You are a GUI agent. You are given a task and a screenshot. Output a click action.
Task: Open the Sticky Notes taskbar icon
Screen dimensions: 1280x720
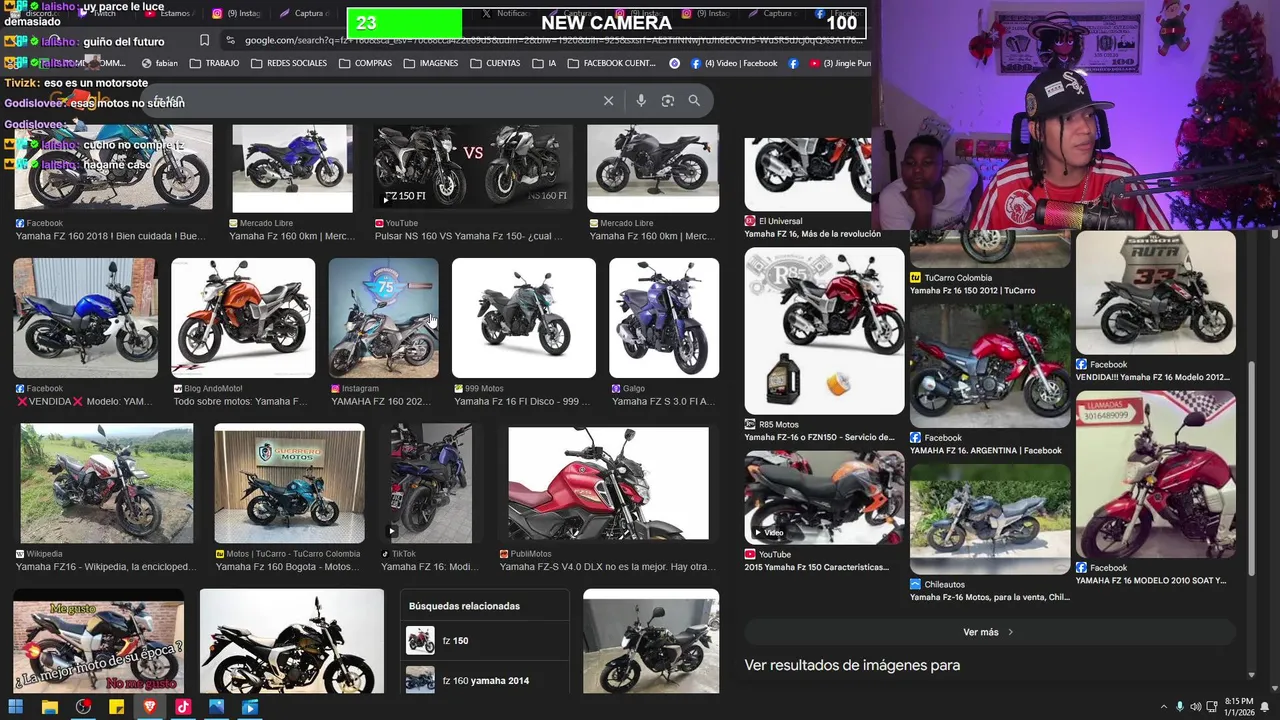(x=116, y=707)
